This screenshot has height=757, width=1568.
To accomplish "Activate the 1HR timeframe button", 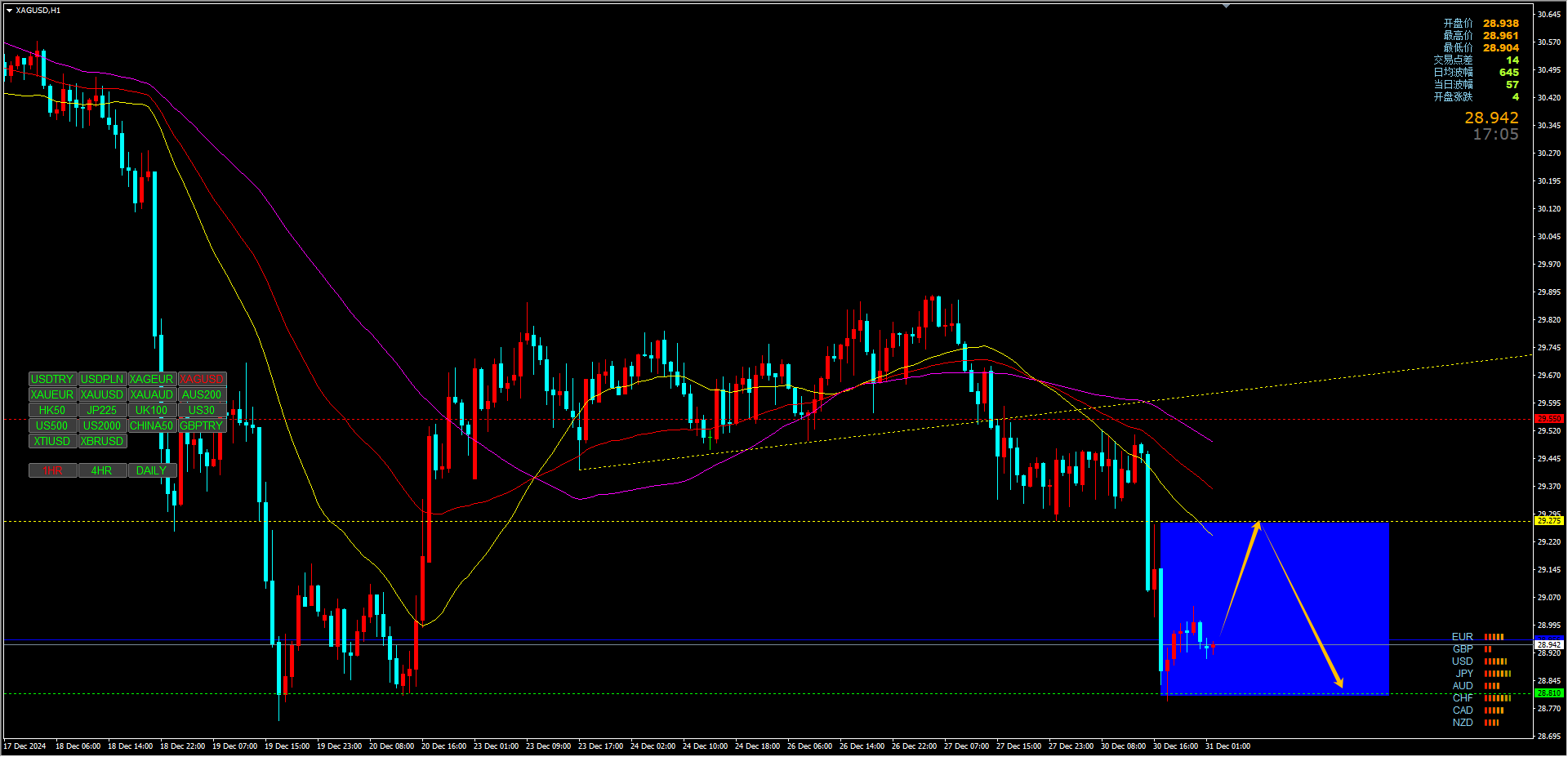I will coord(52,471).
